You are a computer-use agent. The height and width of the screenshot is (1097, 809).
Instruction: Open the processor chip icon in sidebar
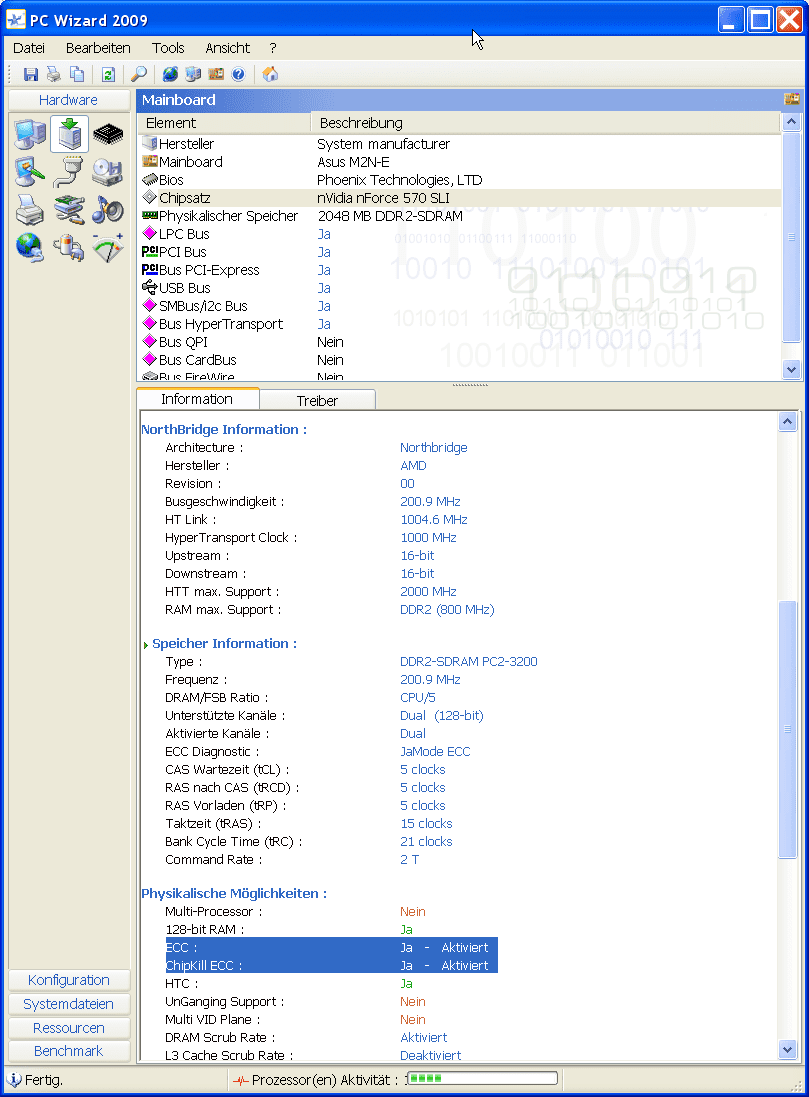108,134
